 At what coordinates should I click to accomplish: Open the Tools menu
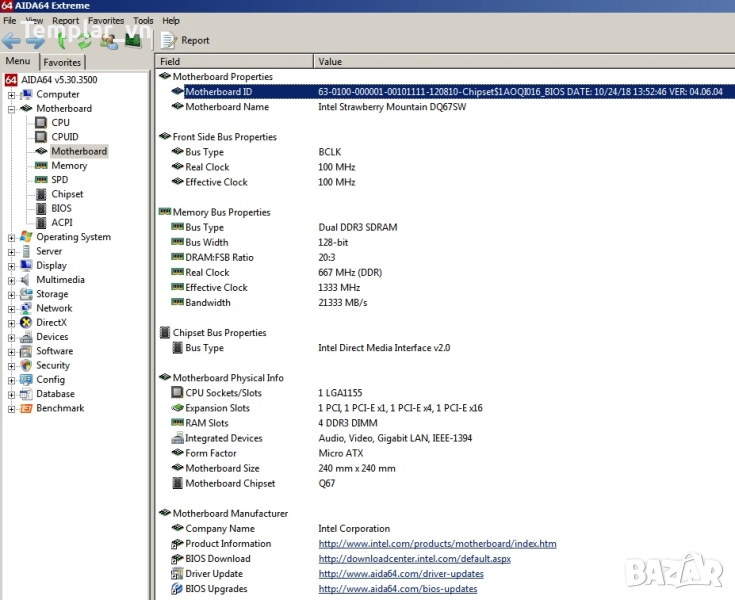click(x=143, y=20)
